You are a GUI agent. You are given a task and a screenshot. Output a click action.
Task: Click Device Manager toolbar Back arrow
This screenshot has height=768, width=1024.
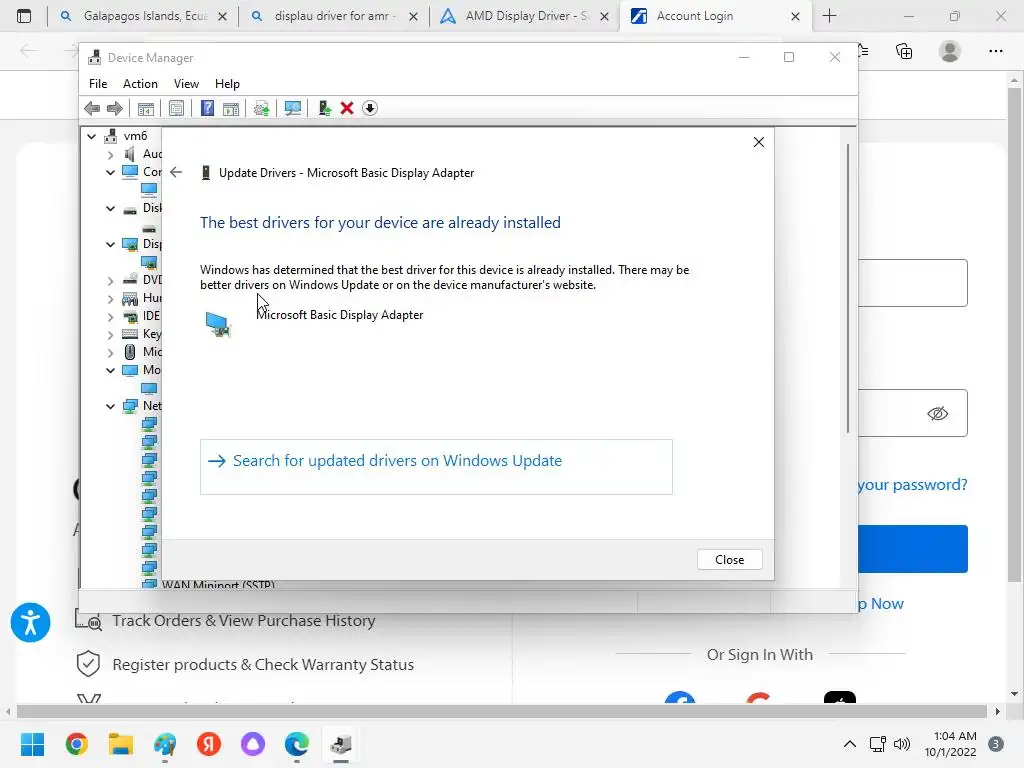(x=92, y=108)
